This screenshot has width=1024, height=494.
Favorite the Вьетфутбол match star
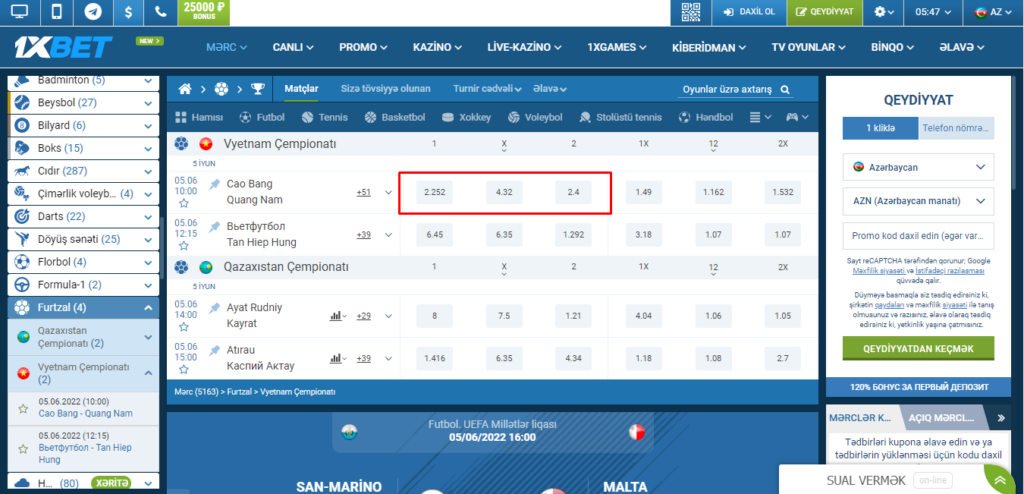click(184, 246)
